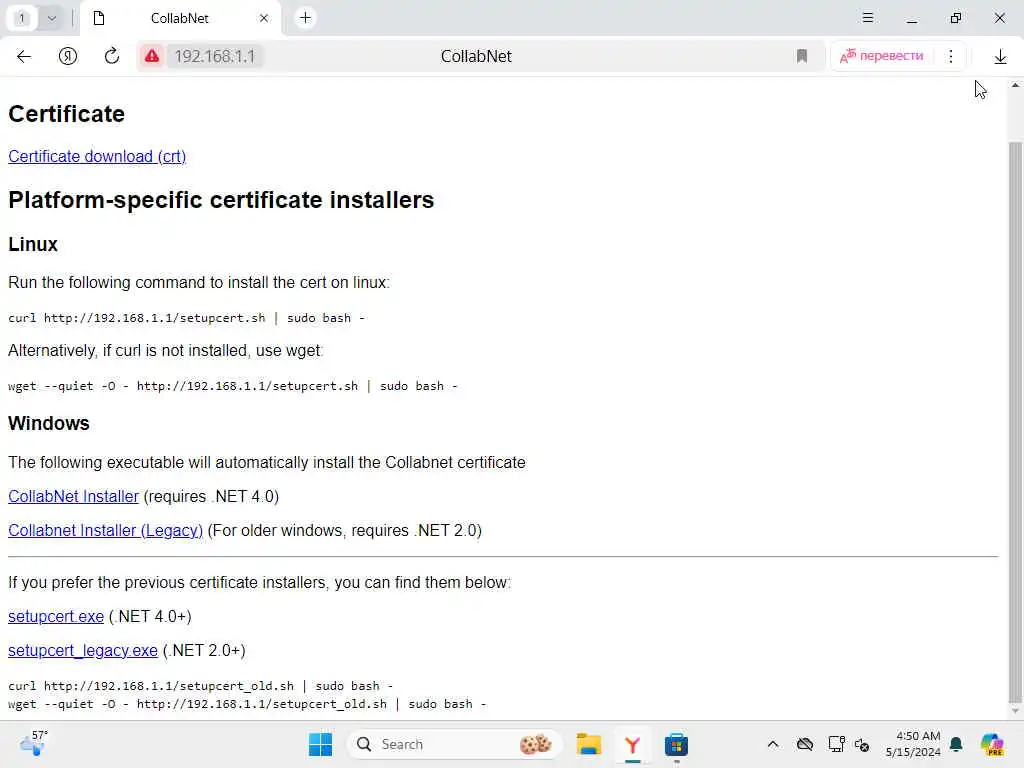Screen dimensions: 1024x768
Task: Expand the tab list dropdown arrow
Action: [52, 18]
